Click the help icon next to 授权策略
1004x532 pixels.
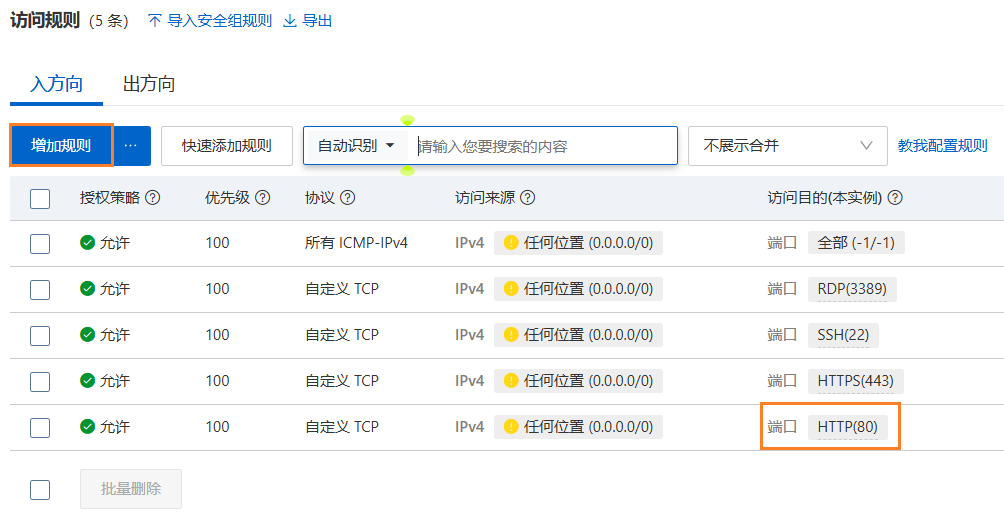[152, 198]
